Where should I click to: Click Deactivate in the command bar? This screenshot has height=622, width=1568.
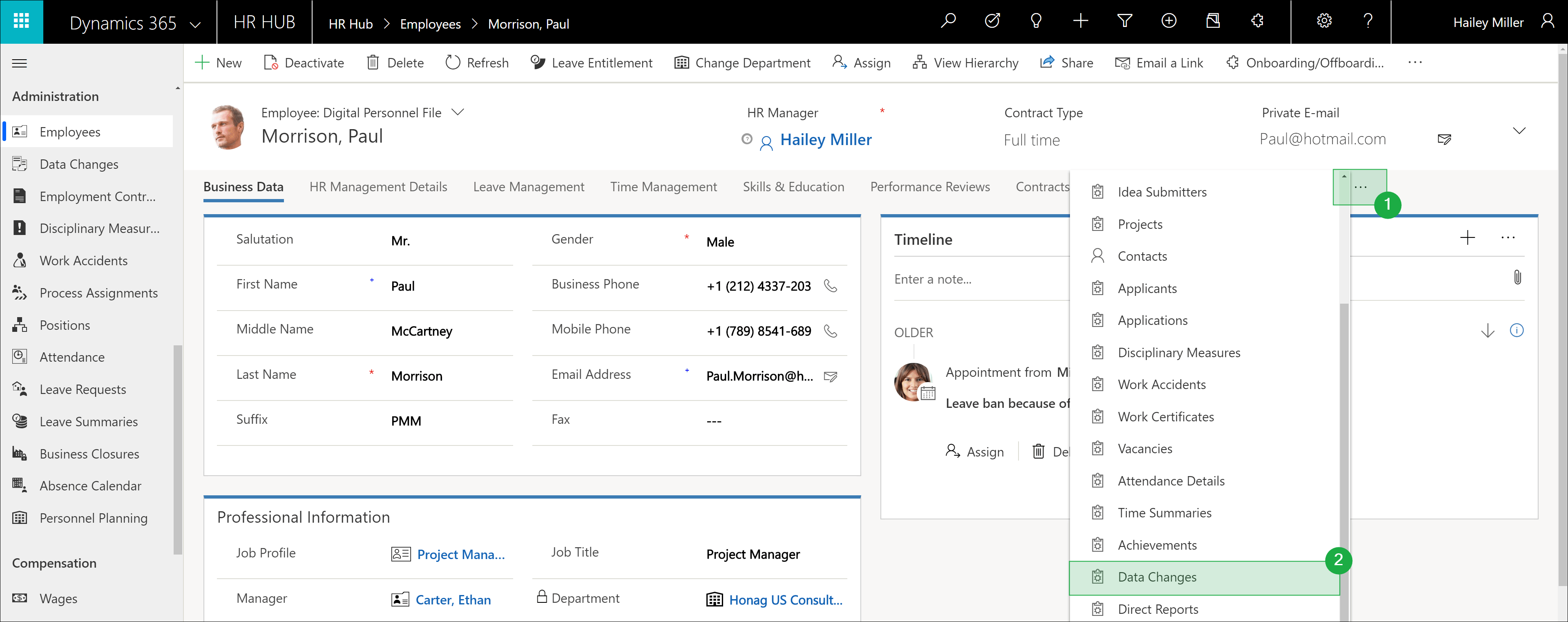pos(303,63)
